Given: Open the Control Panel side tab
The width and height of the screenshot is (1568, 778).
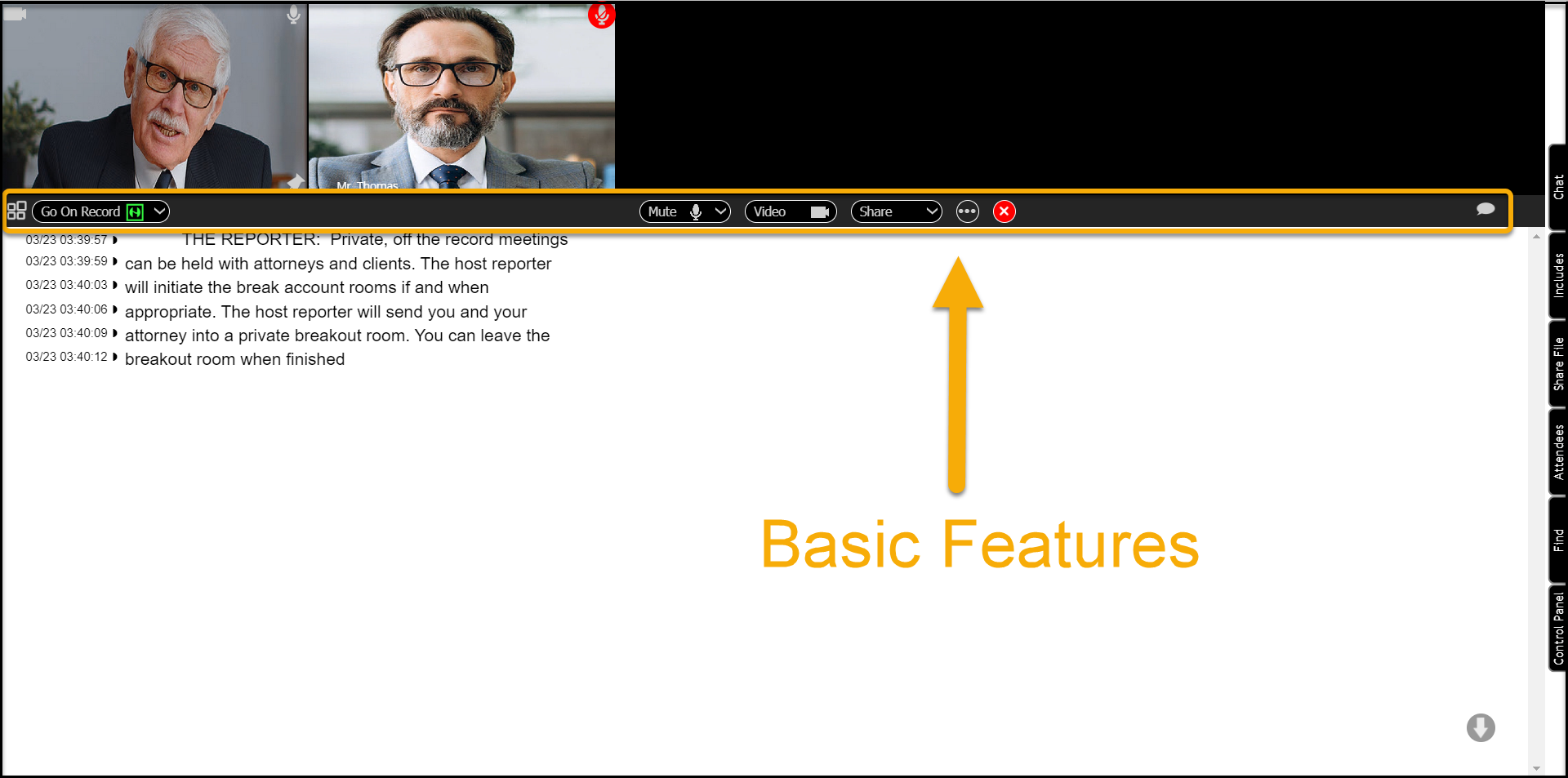Looking at the screenshot, I should (x=1558, y=628).
